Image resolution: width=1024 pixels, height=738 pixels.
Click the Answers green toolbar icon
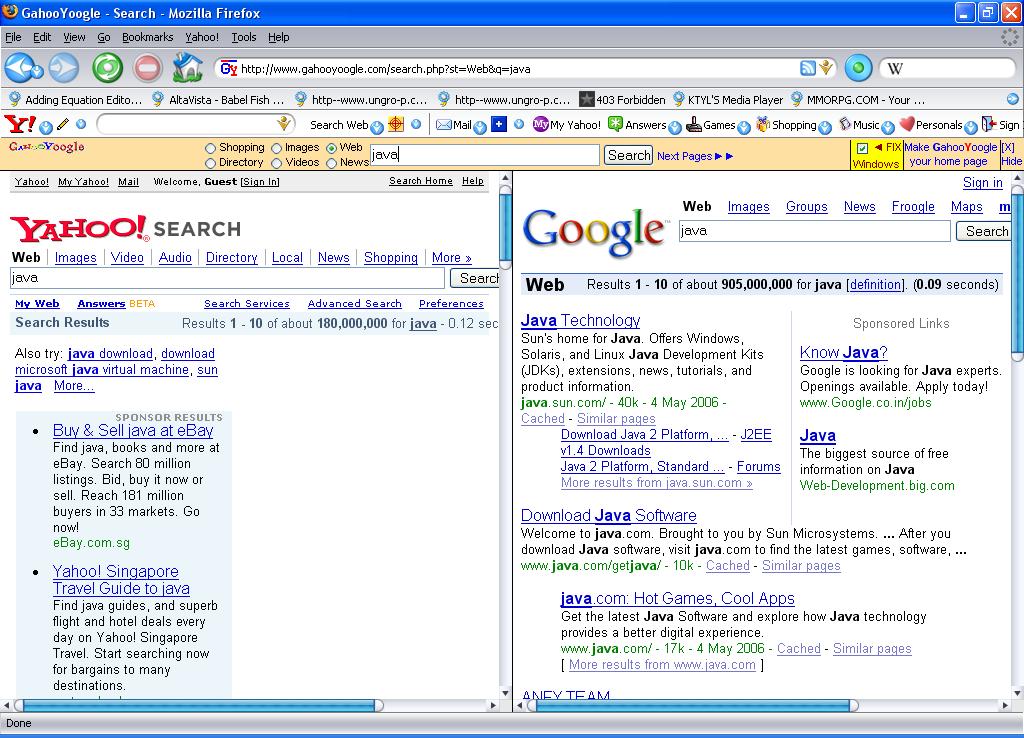(616, 124)
